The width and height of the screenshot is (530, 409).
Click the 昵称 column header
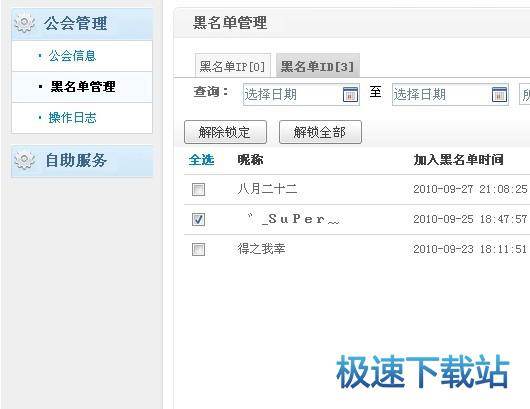[x=250, y=160]
